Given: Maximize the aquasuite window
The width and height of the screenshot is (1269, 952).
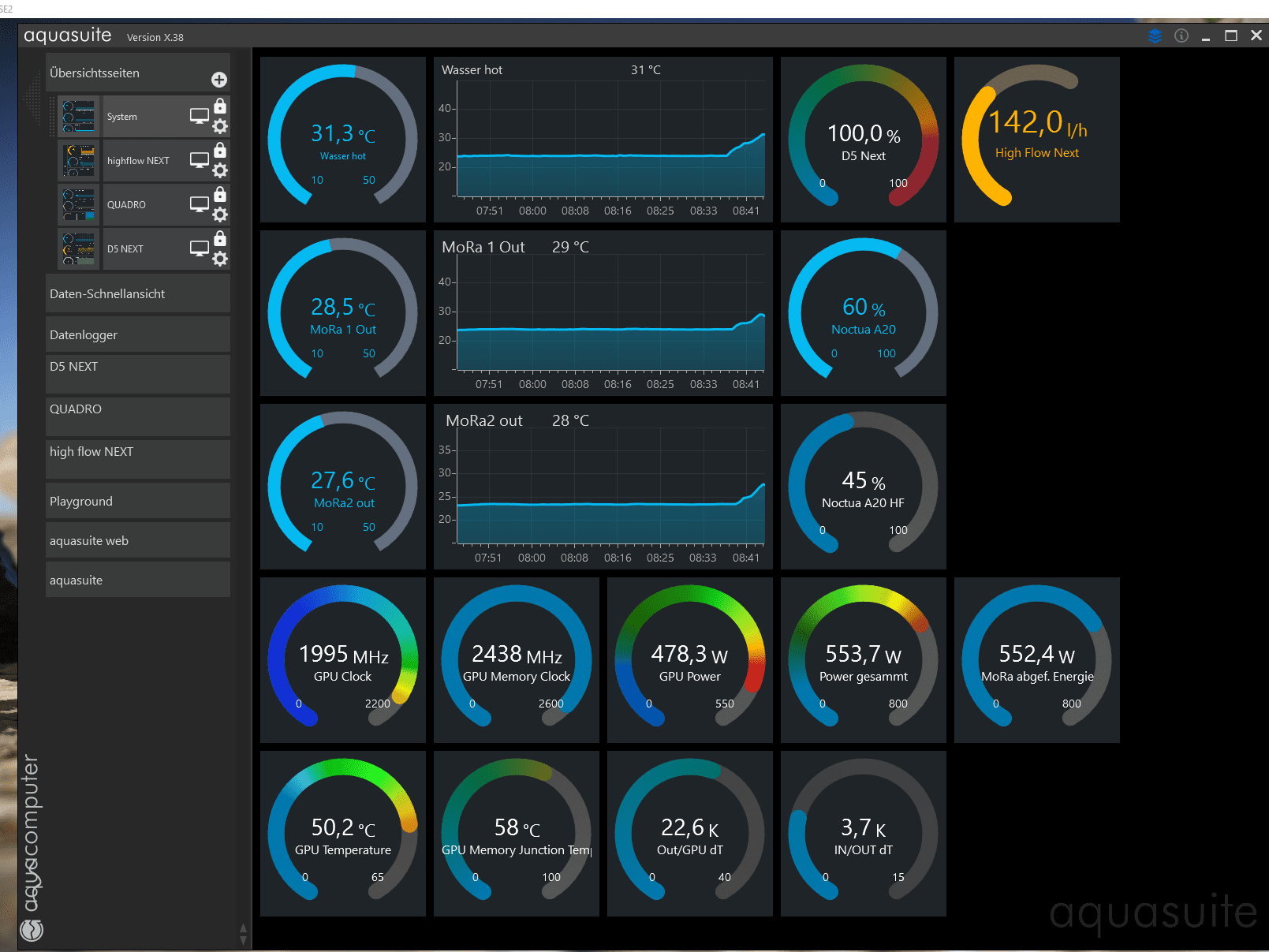Looking at the screenshot, I should pyautogui.click(x=1231, y=35).
